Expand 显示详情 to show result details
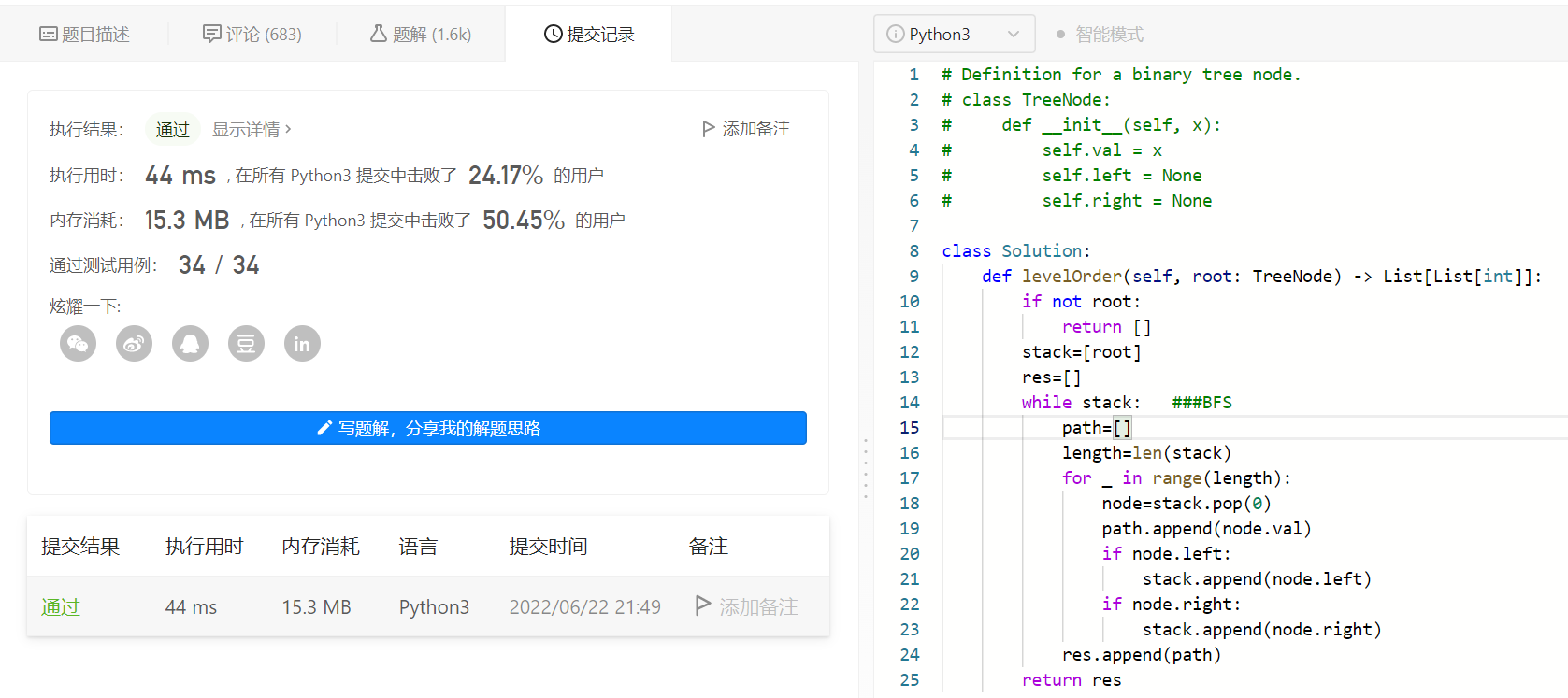 pos(252,130)
